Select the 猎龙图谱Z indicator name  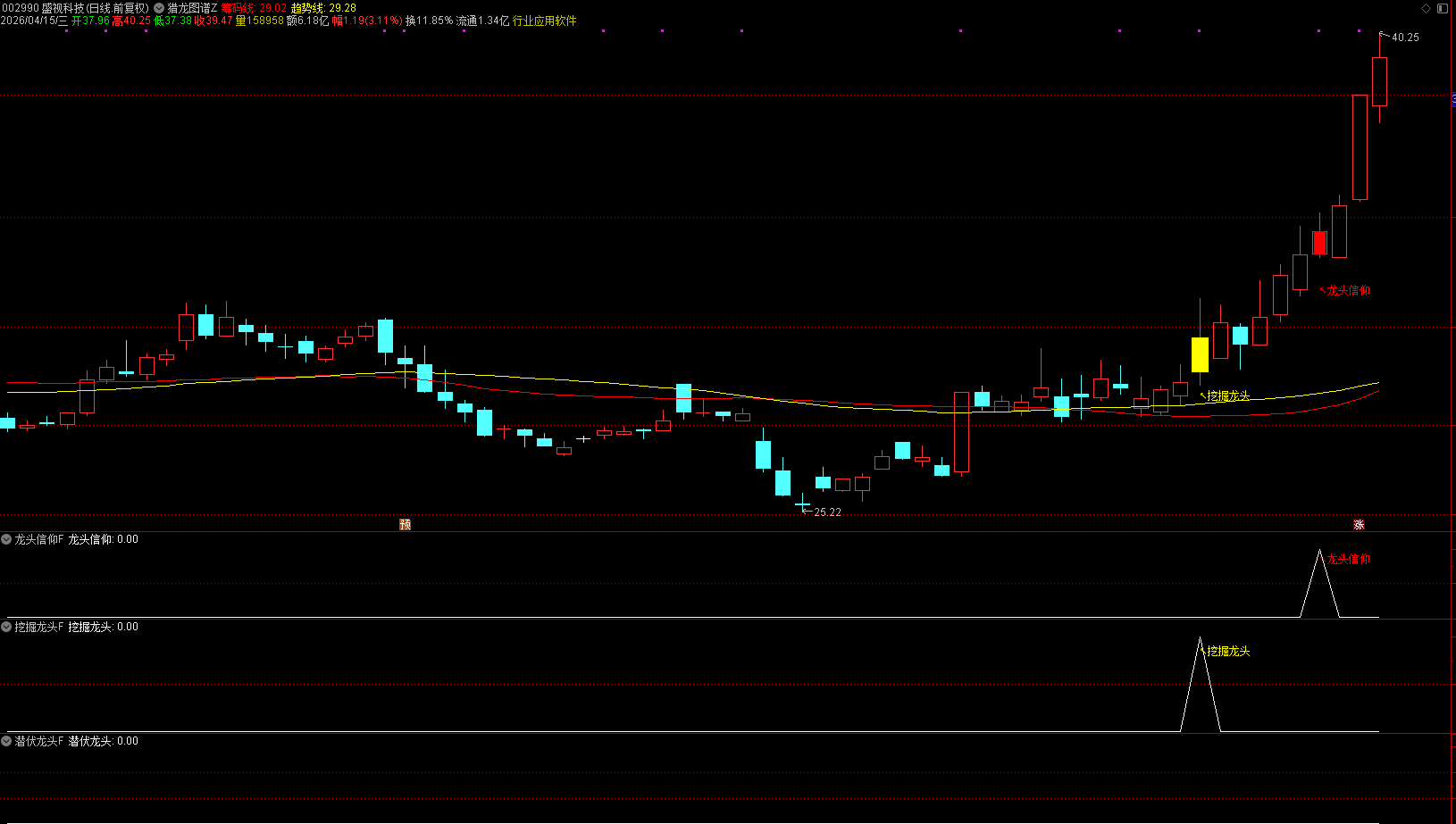click(x=192, y=8)
